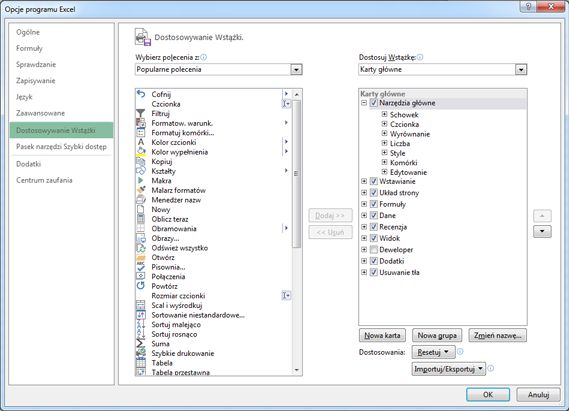The height and width of the screenshot is (411, 569).
Task: Expand the Deweloper tab node
Action: click(x=364, y=250)
